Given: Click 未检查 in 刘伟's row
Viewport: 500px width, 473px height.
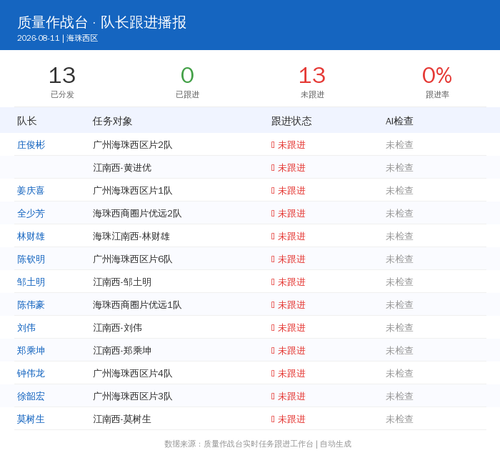Looking at the screenshot, I should (399, 328).
